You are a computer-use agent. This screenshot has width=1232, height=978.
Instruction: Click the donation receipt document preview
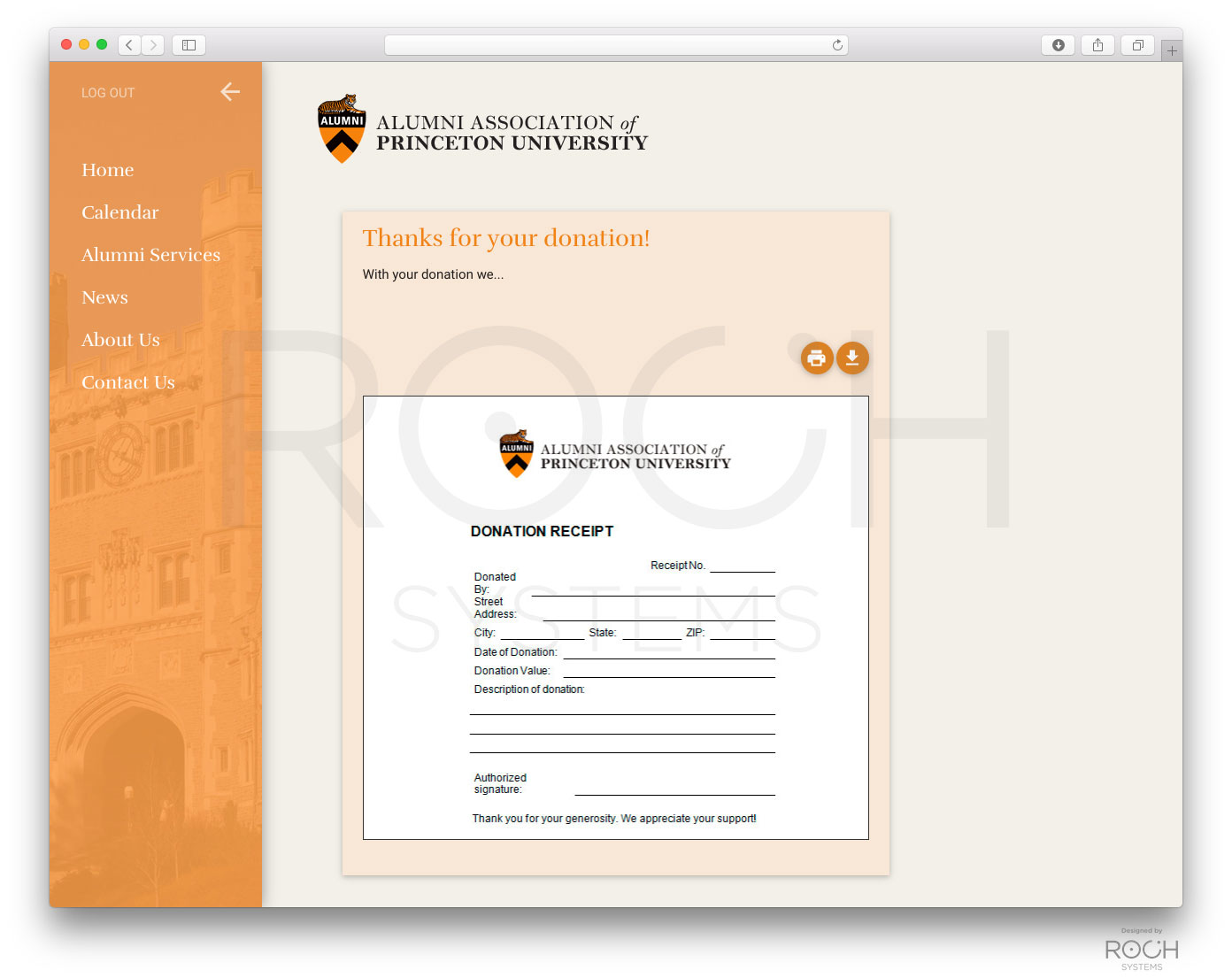pyautogui.click(x=616, y=618)
